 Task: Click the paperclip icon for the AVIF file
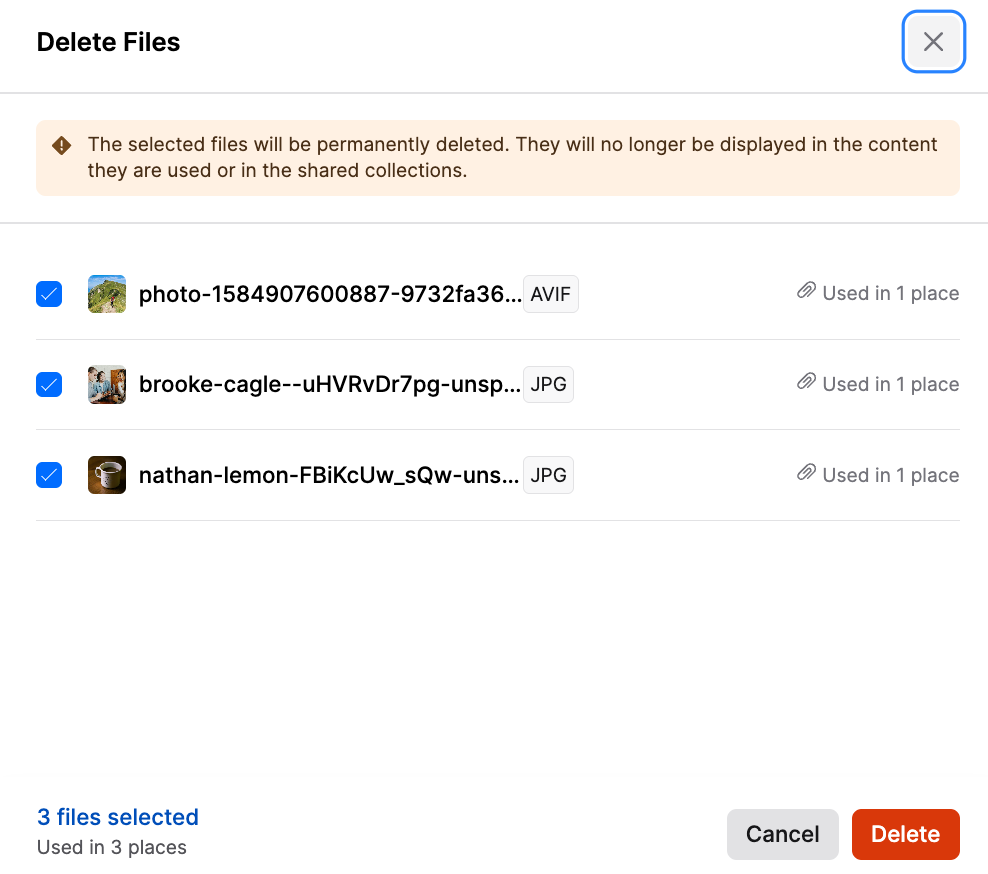point(806,292)
